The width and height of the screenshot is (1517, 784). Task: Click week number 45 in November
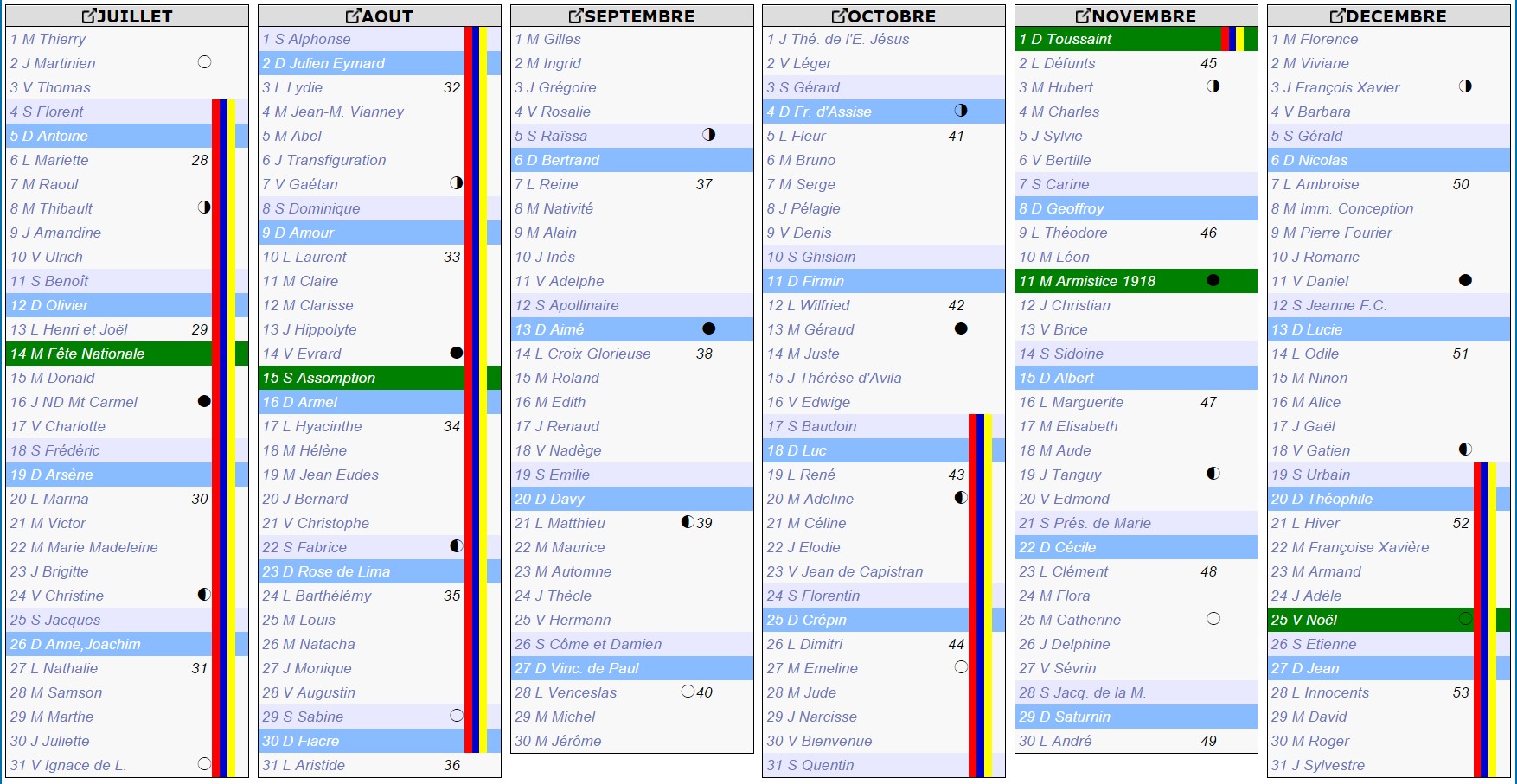point(1208,63)
